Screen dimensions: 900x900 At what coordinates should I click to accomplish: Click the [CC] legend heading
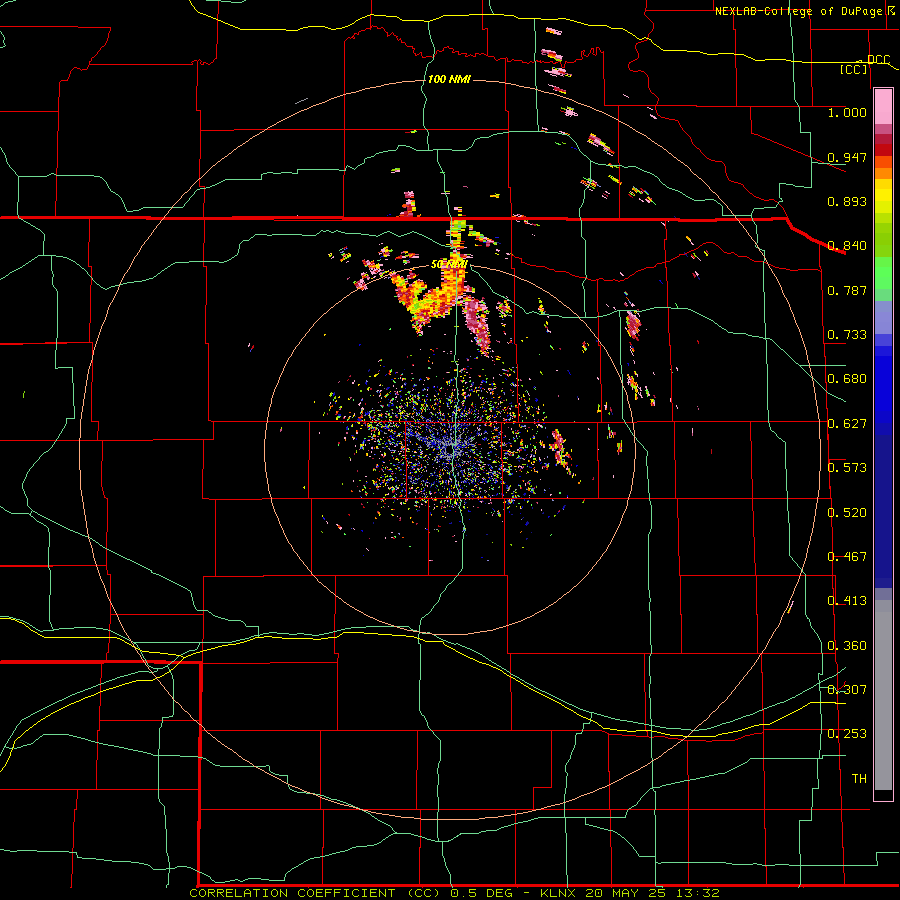pos(854,69)
